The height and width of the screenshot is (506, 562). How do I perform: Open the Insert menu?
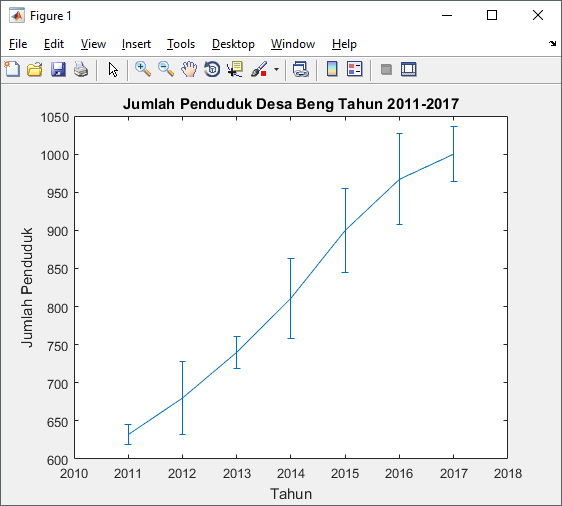pos(136,44)
